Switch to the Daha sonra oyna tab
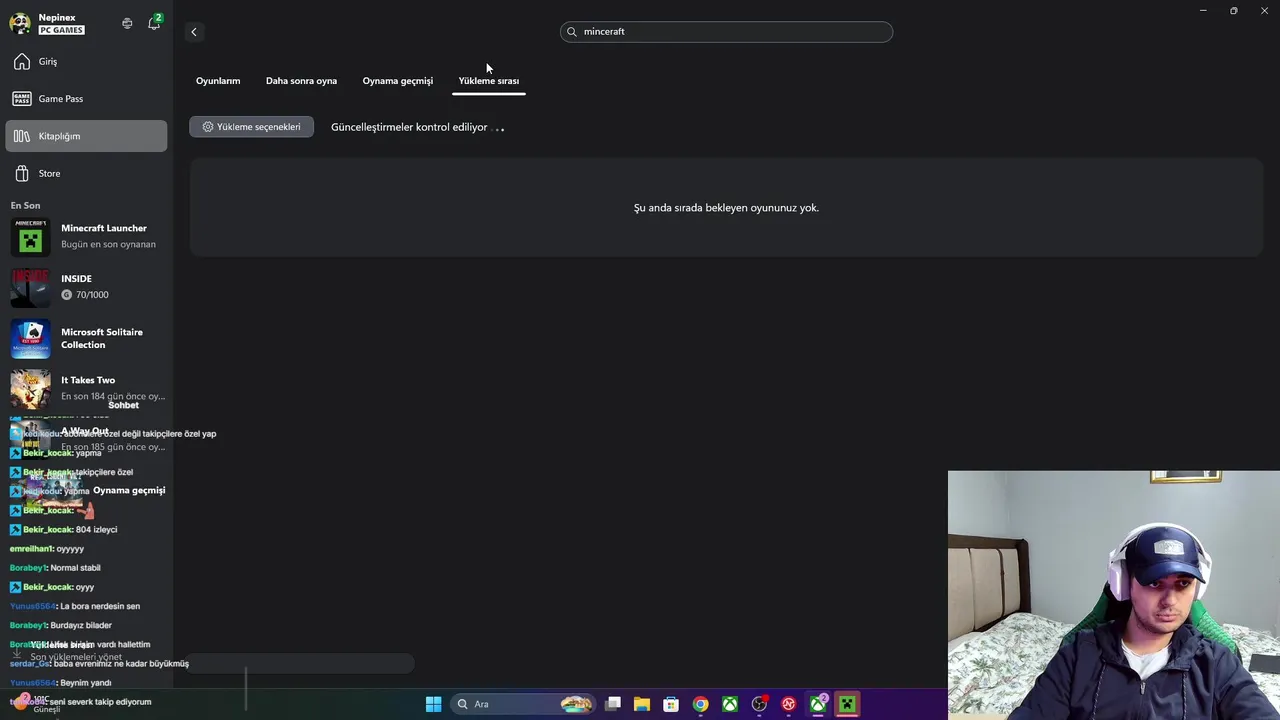Screen dimensions: 1280x720 coord(301,81)
